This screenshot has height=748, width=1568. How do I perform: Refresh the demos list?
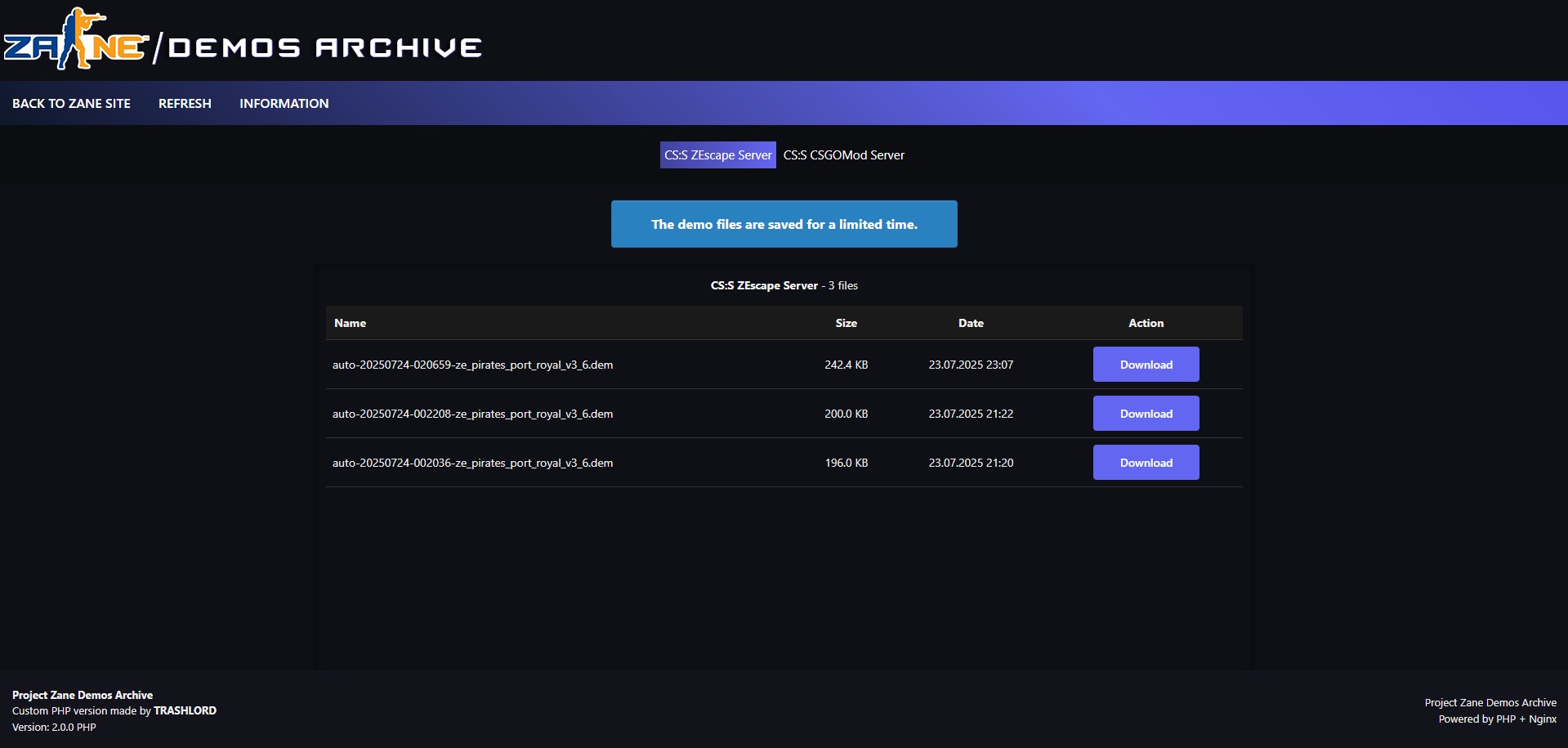click(185, 103)
